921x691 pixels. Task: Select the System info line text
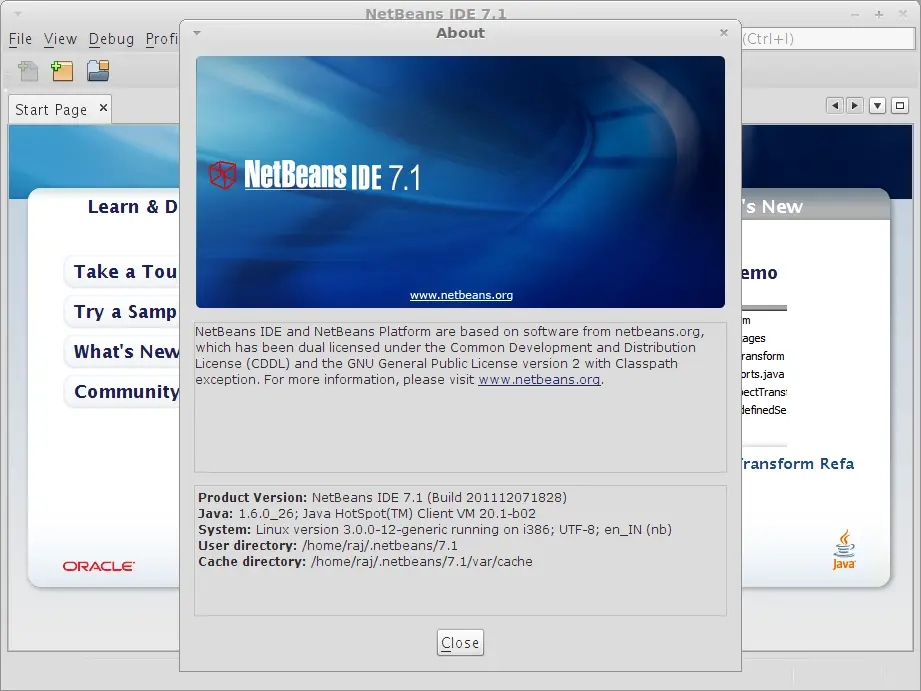pos(435,529)
